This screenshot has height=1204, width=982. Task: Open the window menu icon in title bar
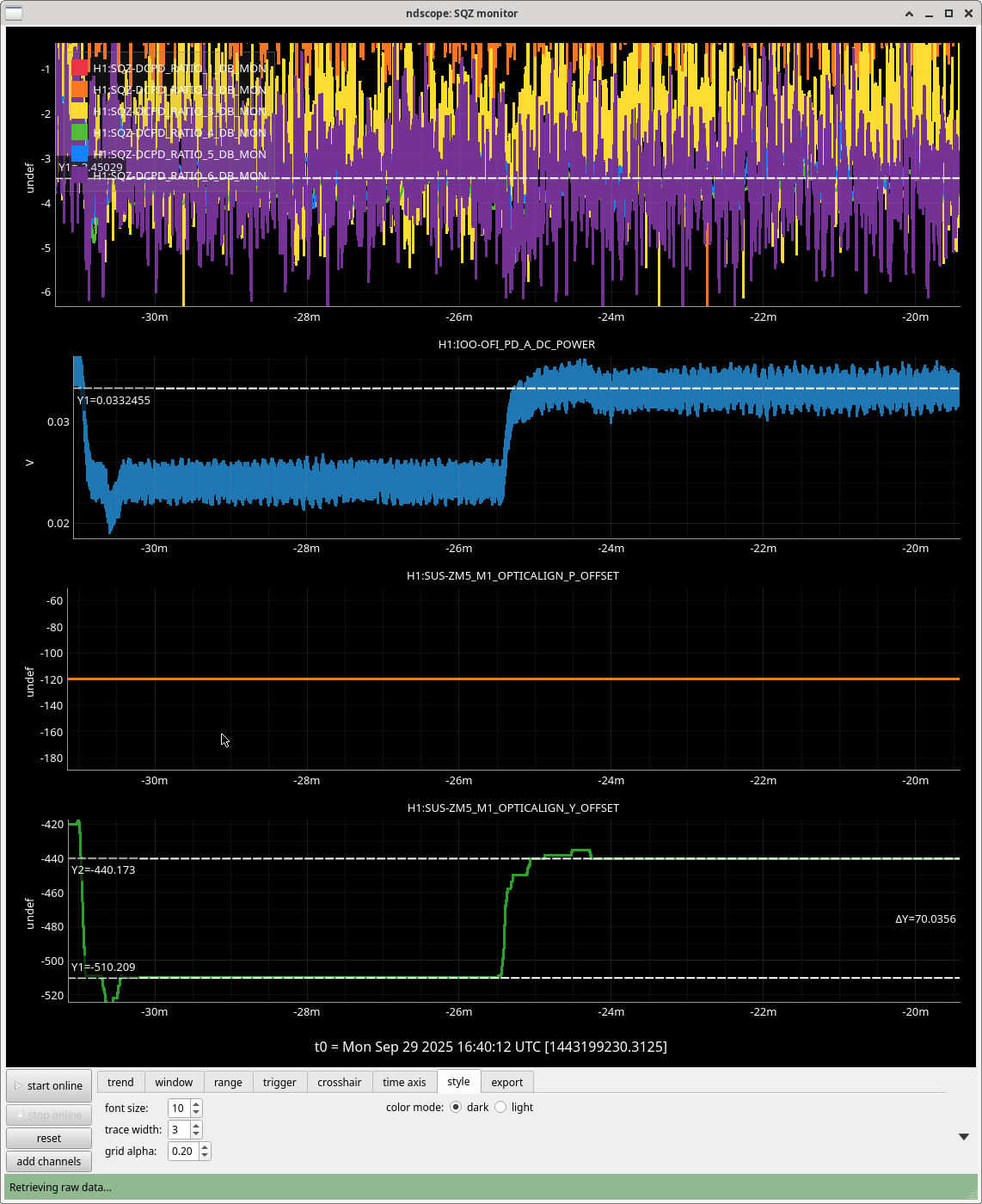pyautogui.click(x=14, y=13)
